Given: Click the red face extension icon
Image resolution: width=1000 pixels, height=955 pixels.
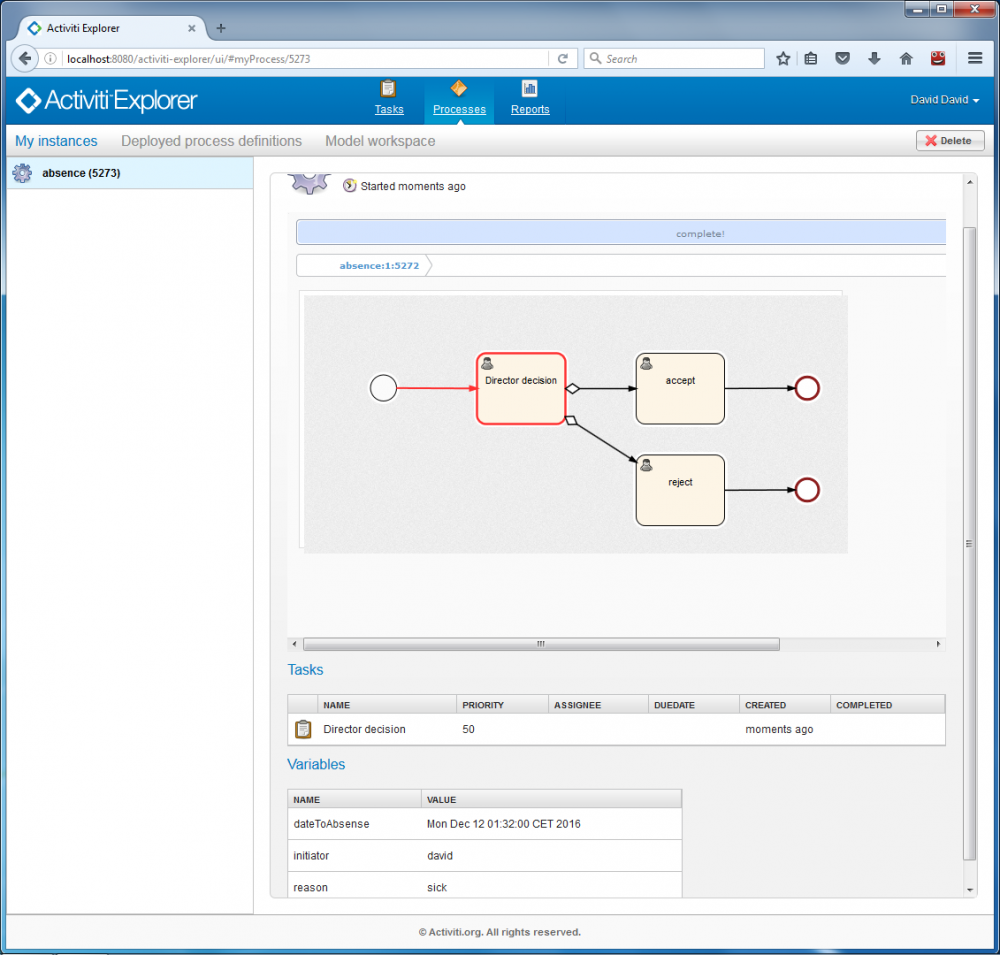Looking at the screenshot, I should tap(938, 59).
